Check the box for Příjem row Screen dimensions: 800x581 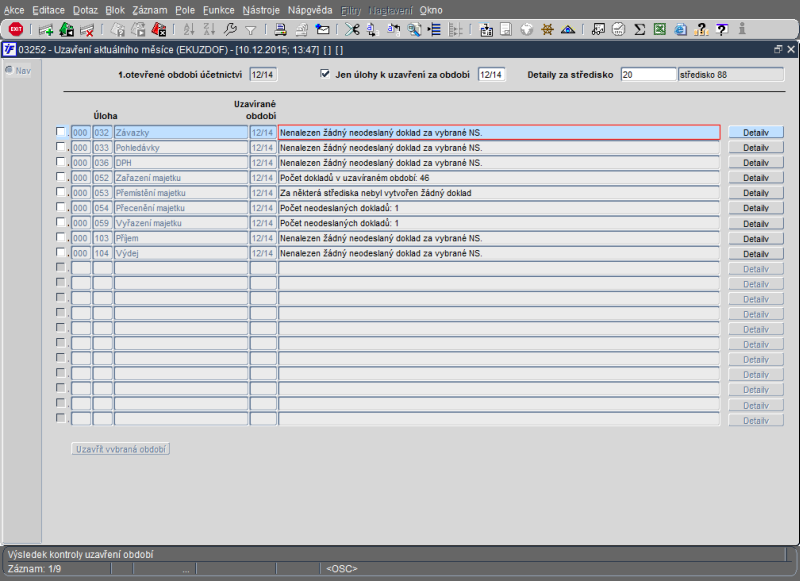[x=61, y=238]
